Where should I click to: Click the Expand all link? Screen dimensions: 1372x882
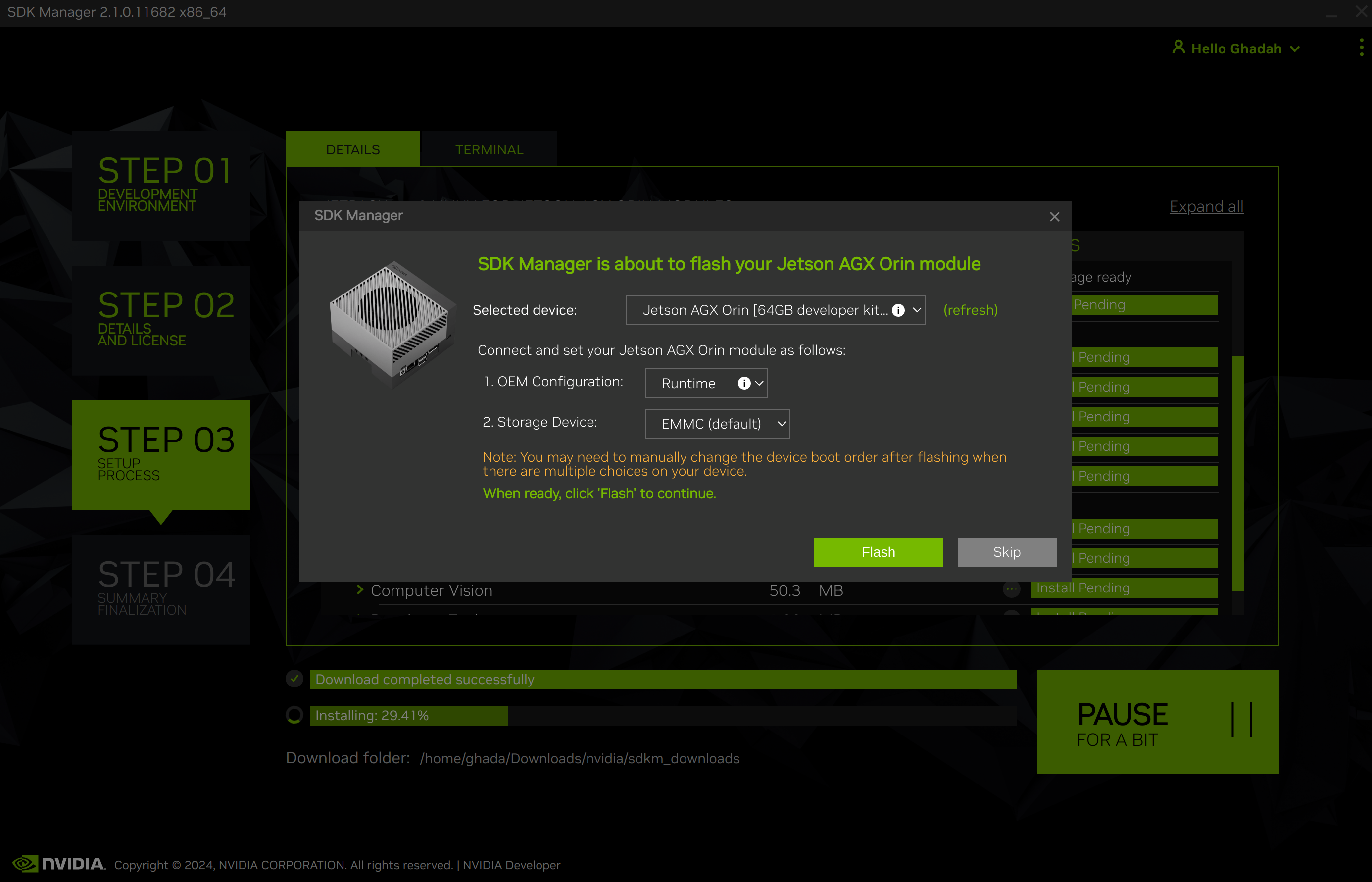click(x=1206, y=206)
